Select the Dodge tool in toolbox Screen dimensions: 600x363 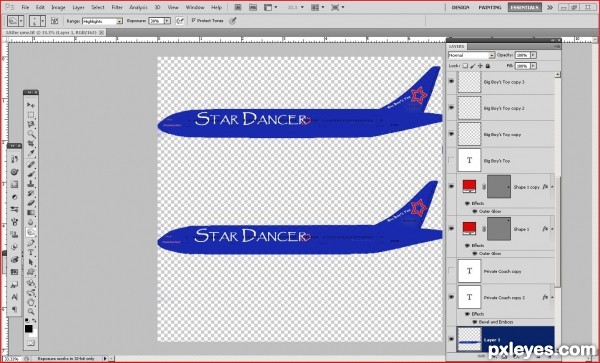(31, 232)
